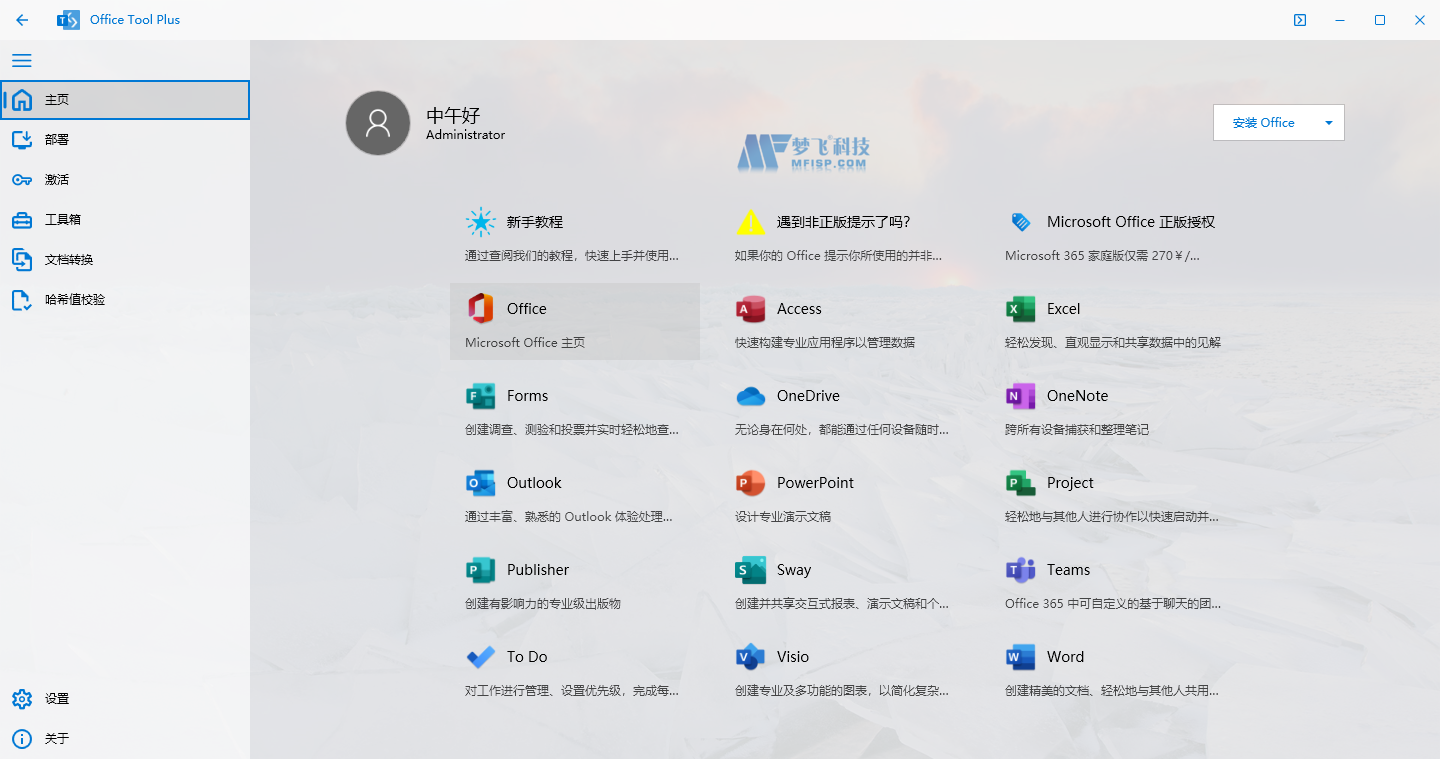Image resolution: width=1440 pixels, height=759 pixels.
Task: Expand the 安装 Office dropdown arrow
Action: click(x=1329, y=122)
